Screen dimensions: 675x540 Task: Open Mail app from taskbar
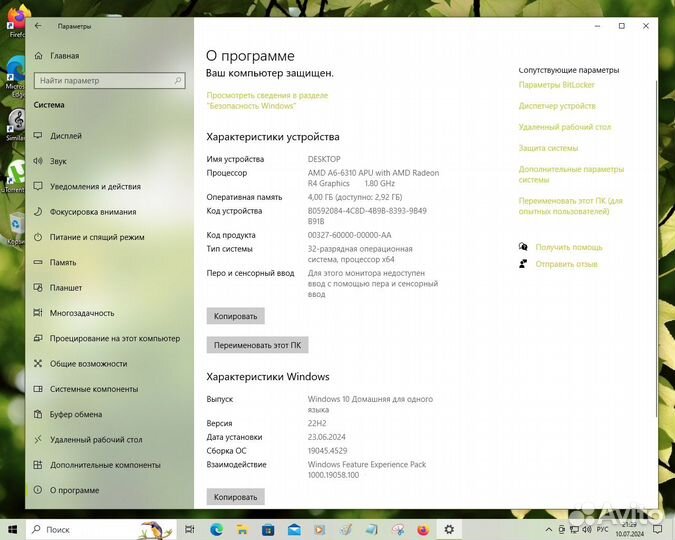click(294, 529)
